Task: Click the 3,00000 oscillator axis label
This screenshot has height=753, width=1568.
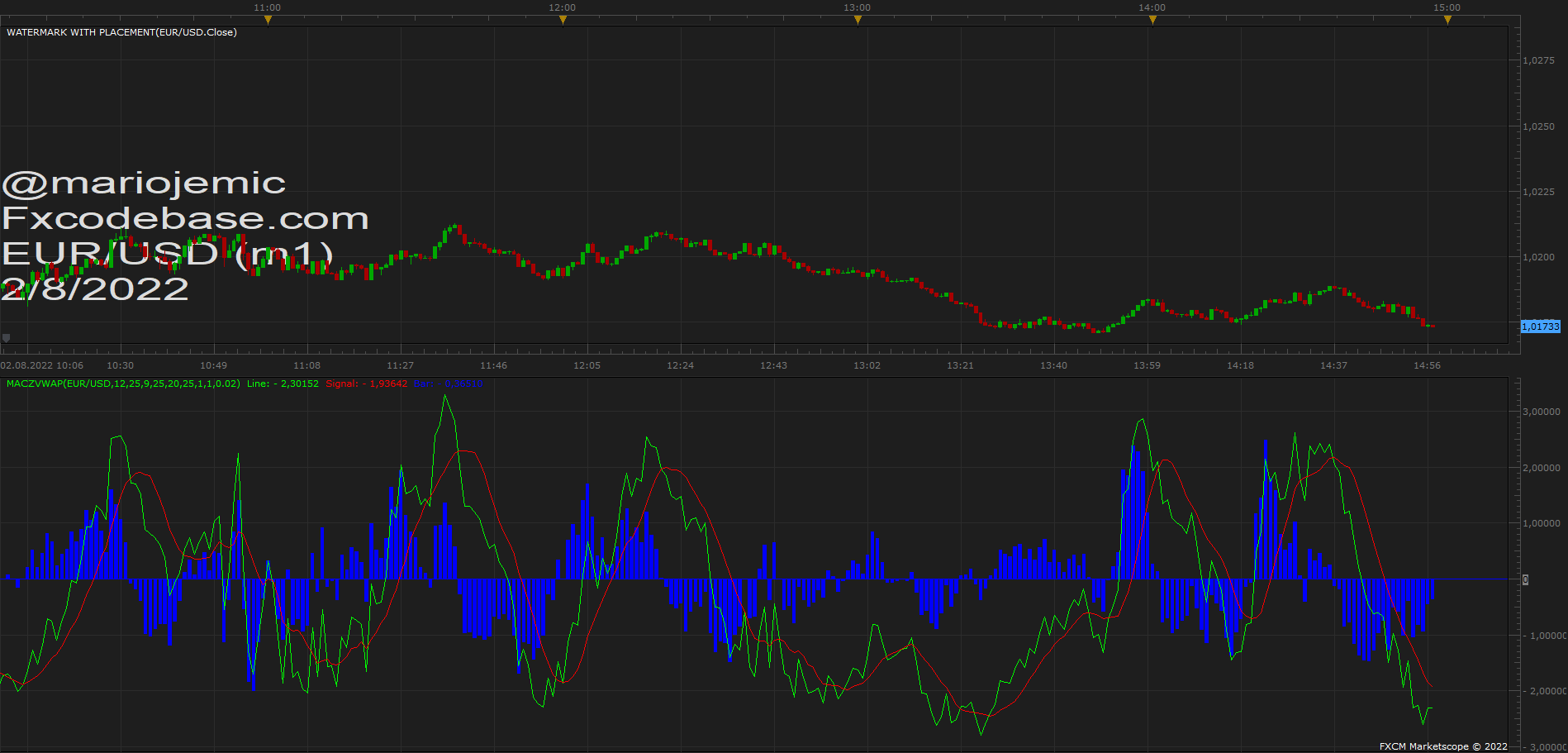Action: 1542,412
